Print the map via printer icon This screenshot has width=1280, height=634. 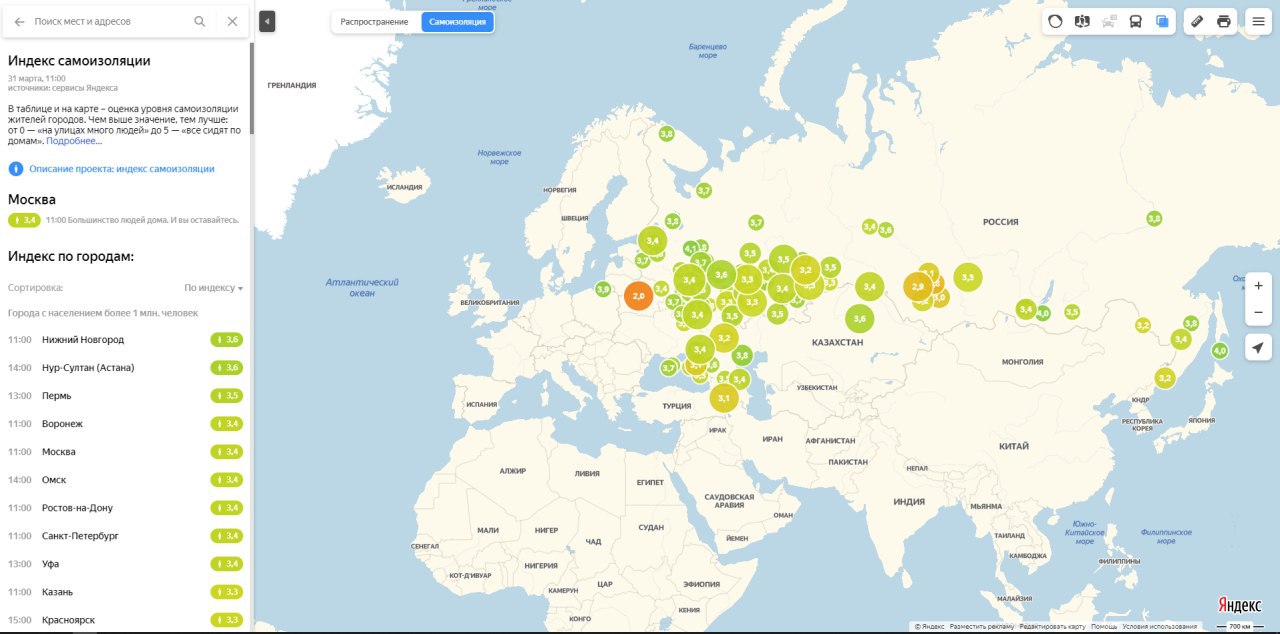point(1224,21)
